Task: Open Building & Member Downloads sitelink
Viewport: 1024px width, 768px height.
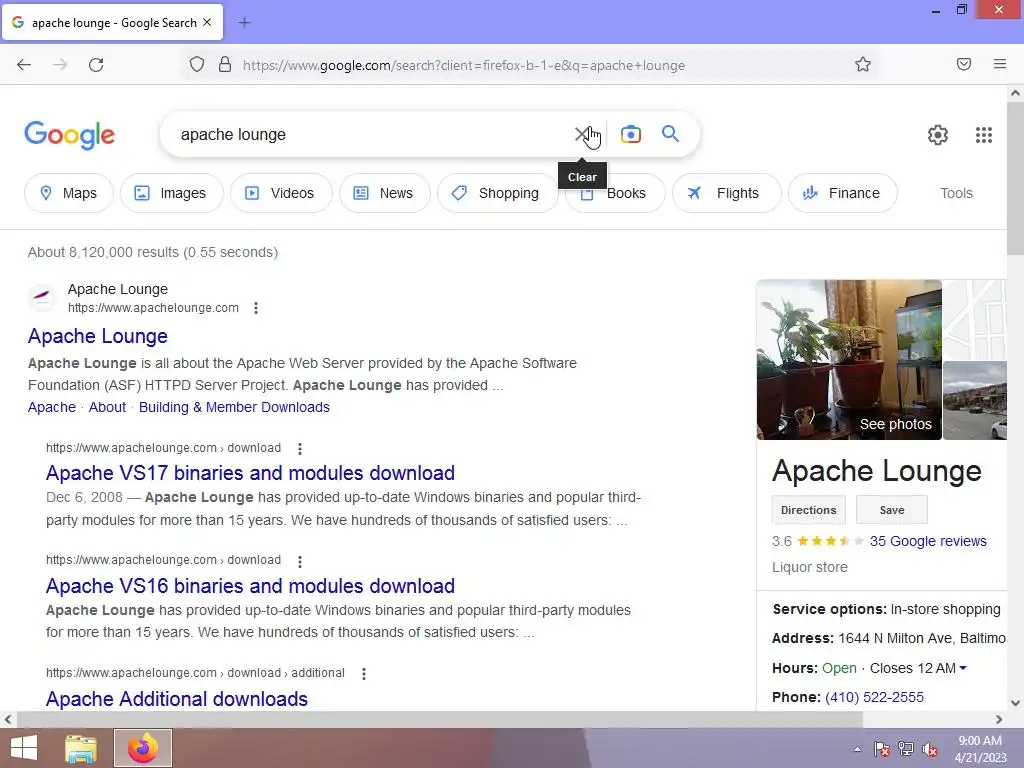Action: [234, 407]
